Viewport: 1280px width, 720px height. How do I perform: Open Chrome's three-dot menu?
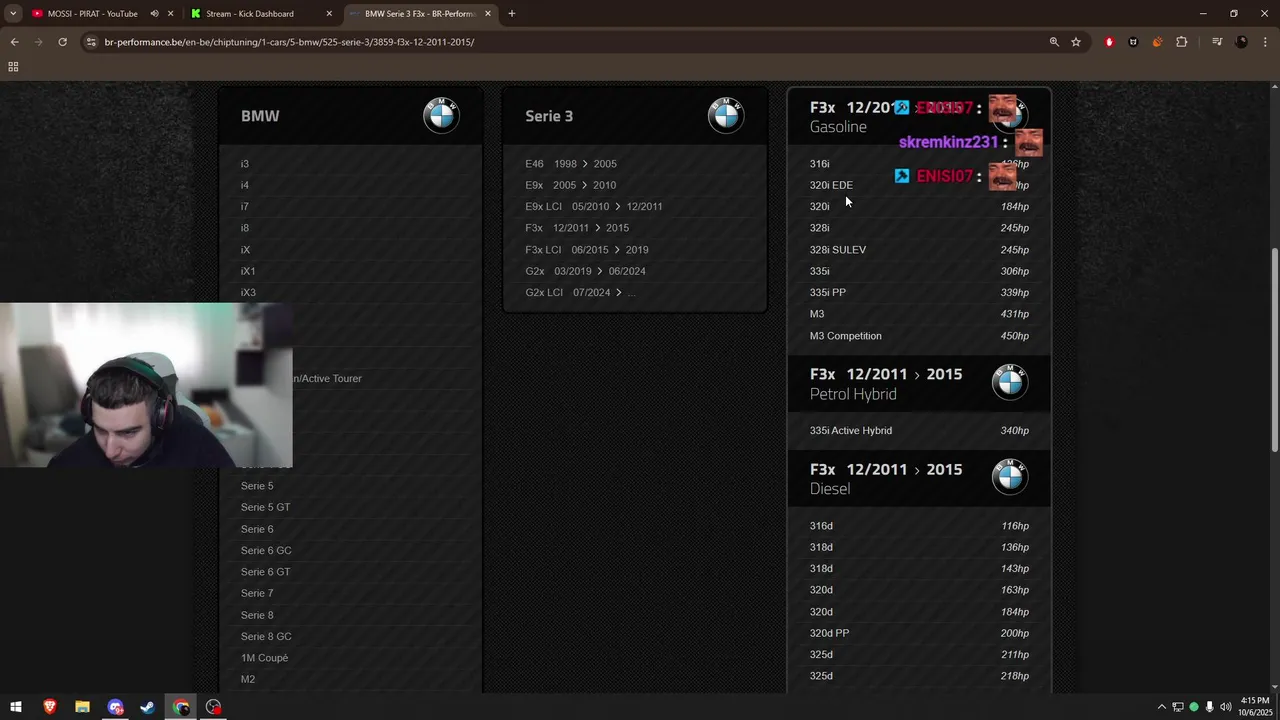pos(1264,42)
